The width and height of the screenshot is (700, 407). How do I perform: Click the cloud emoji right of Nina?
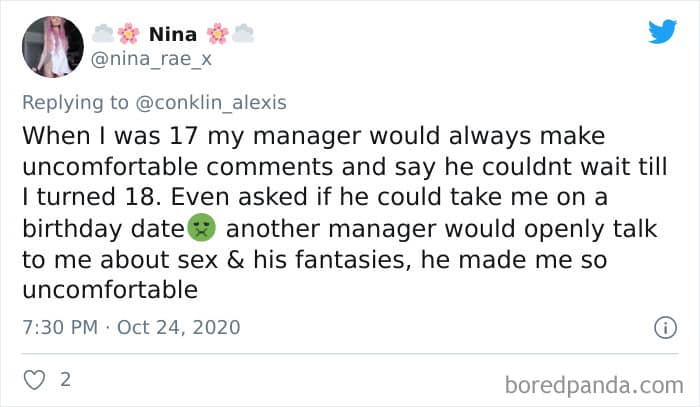pos(243,35)
